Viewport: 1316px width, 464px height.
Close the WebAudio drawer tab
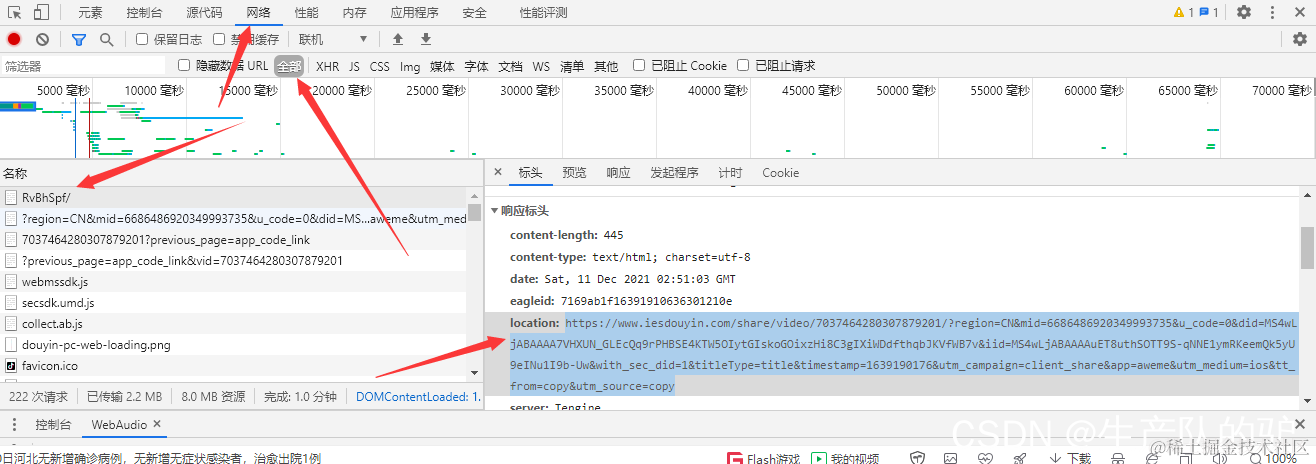pos(158,424)
